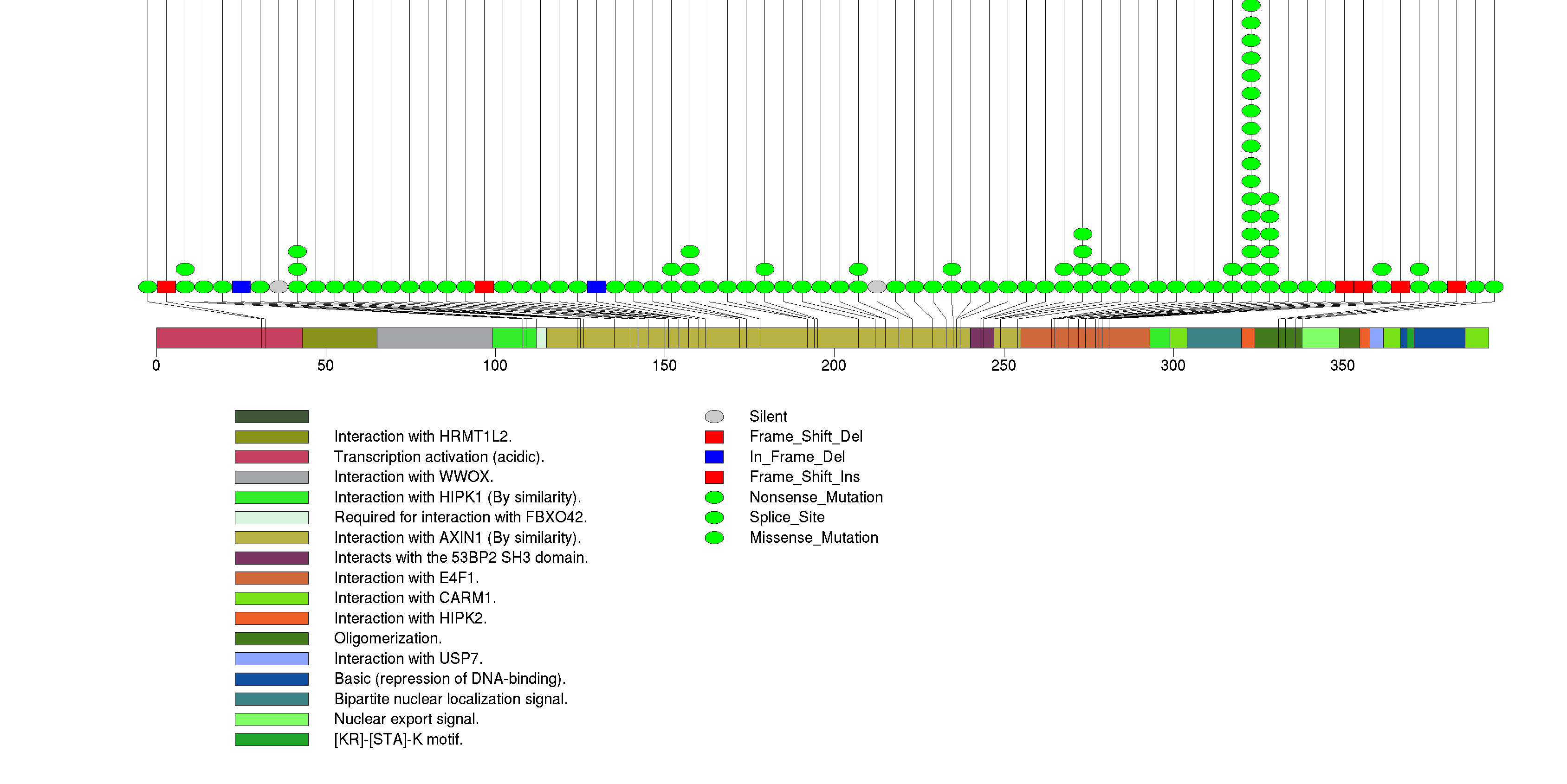Click the axis tick label 350
Viewport: 1567px width, 784px height.
pyautogui.click(x=1342, y=365)
